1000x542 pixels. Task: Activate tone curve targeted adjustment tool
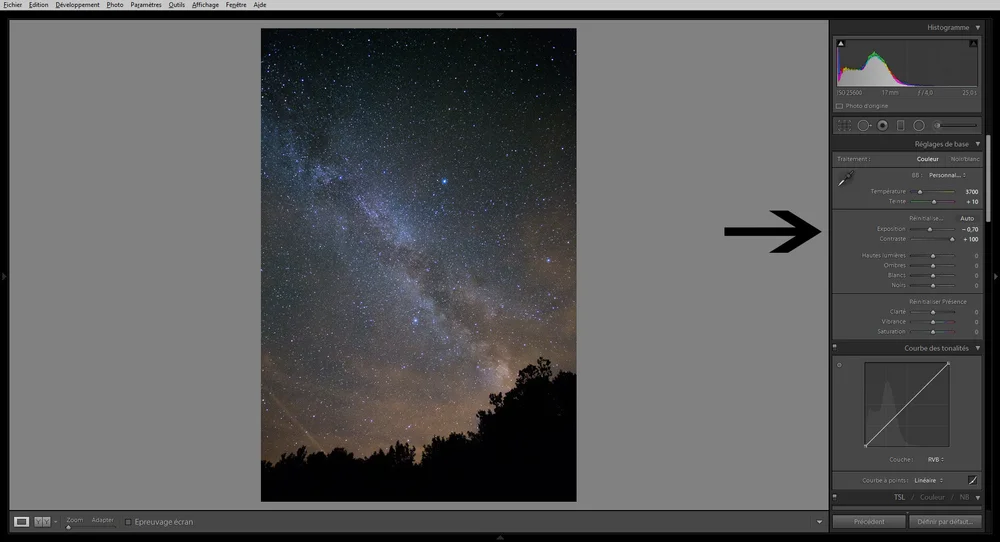(839, 365)
